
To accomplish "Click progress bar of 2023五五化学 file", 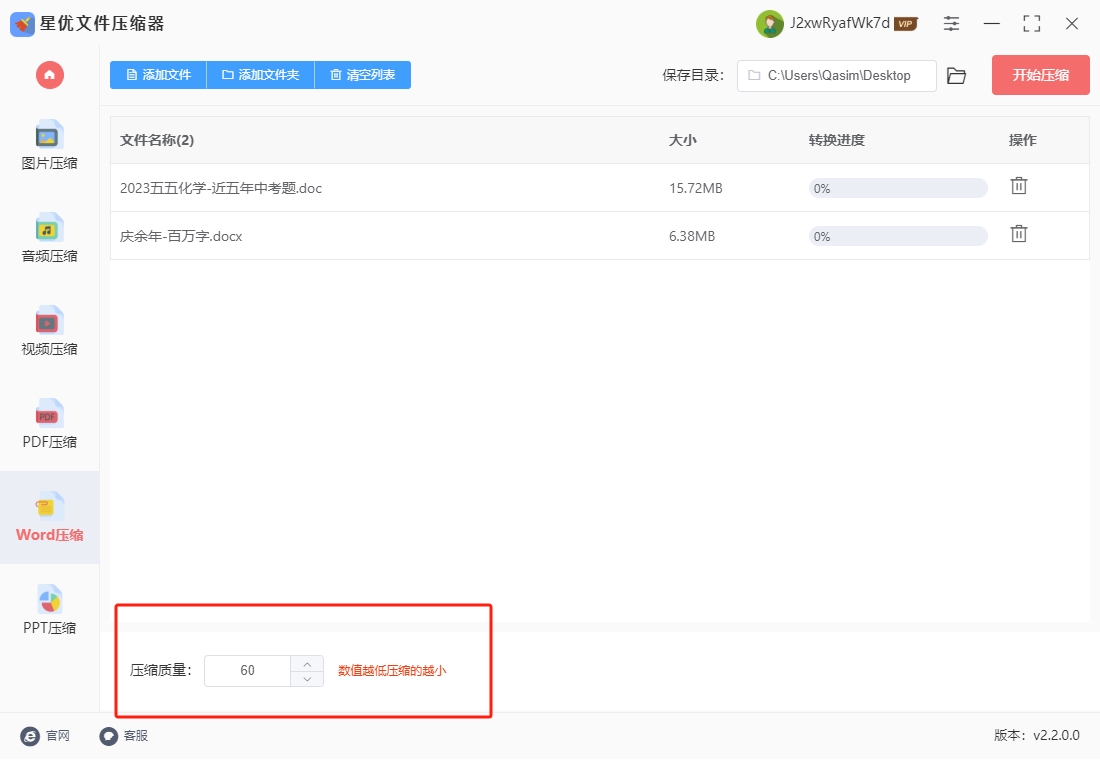I will point(898,188).
